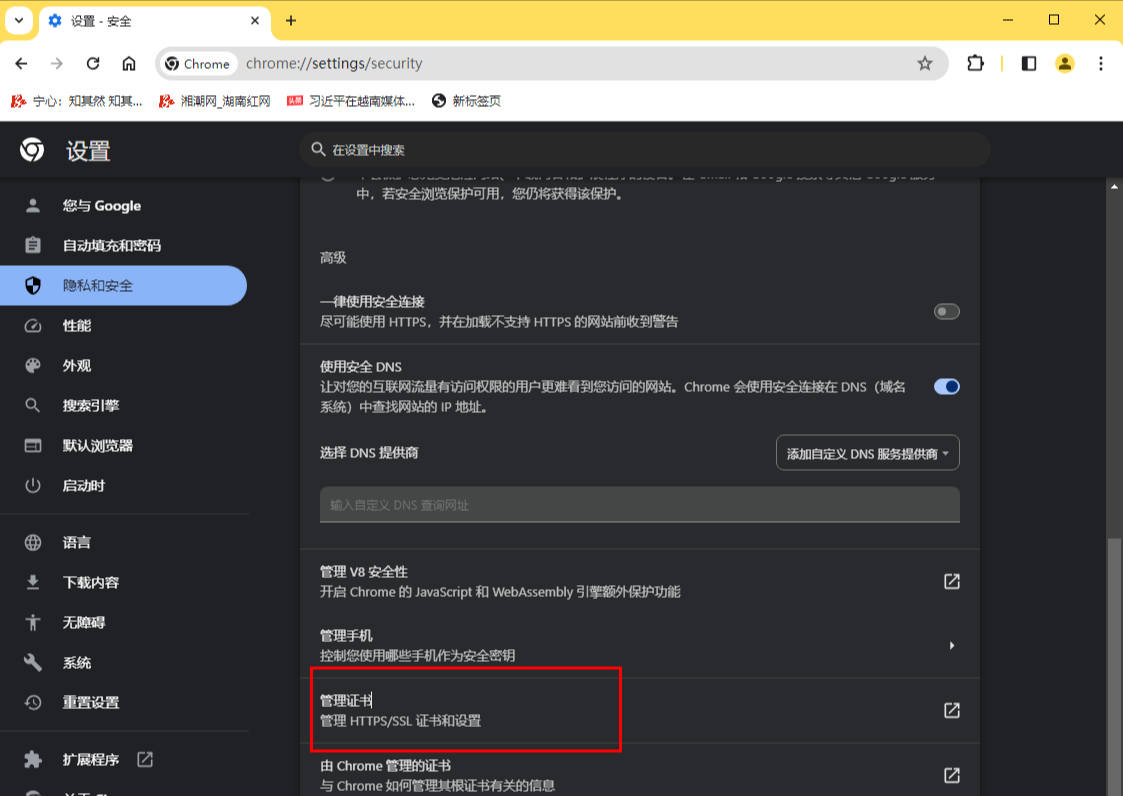Click the Chrome site info chip

click(197, 64)
